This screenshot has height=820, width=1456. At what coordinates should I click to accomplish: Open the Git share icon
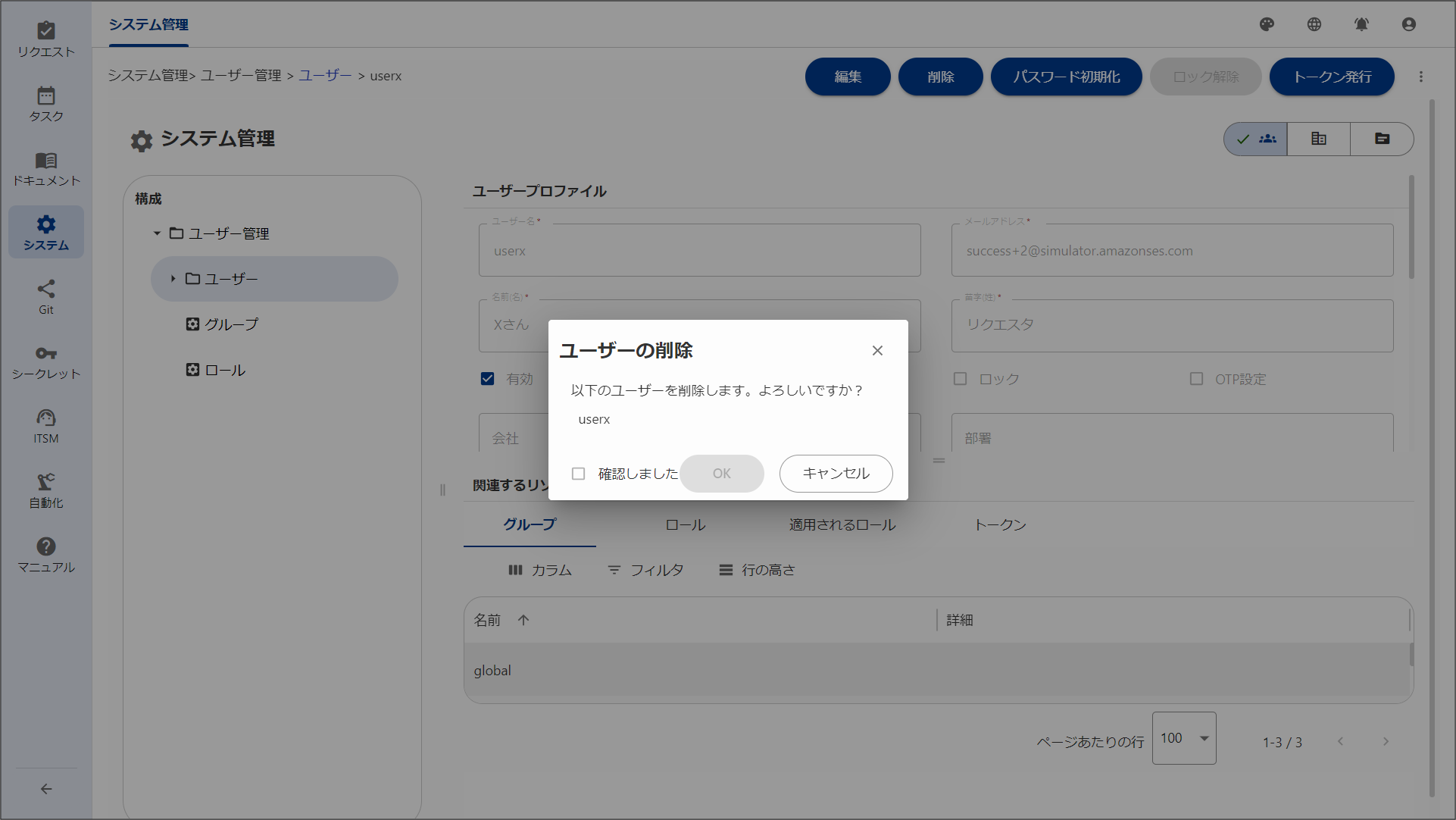click(x=46, y=297)
